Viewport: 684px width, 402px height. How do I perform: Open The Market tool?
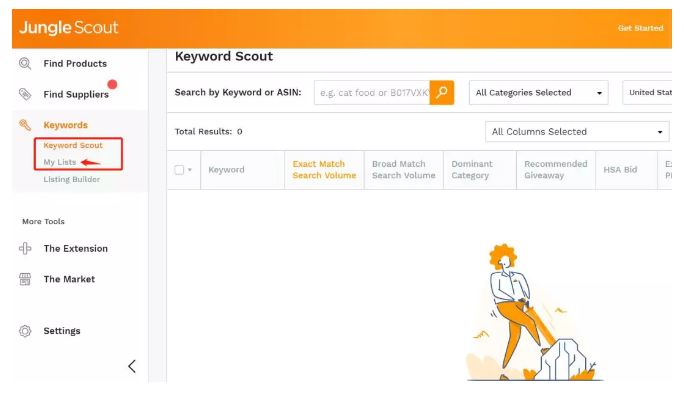69,279
